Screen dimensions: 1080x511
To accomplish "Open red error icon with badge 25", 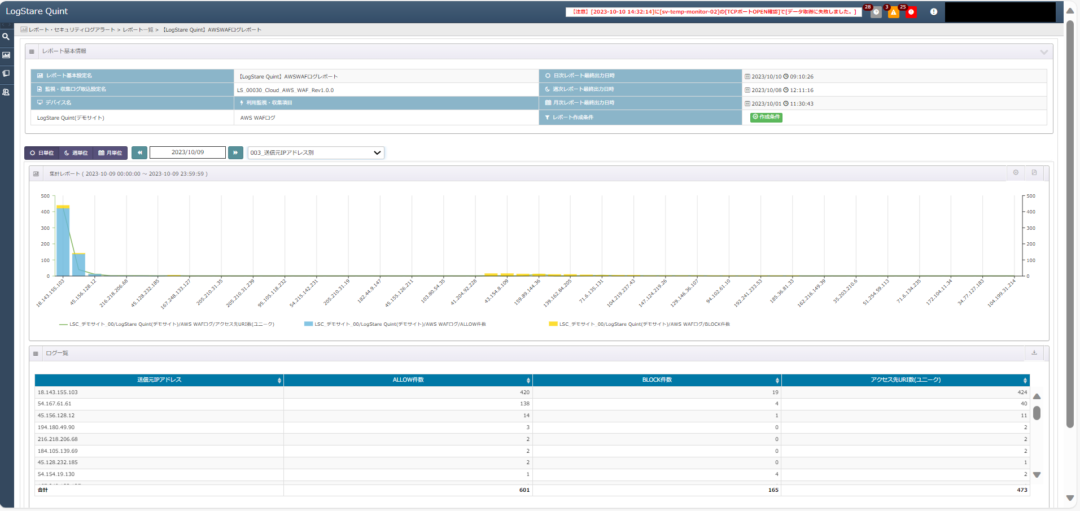I will coord(911,12).
